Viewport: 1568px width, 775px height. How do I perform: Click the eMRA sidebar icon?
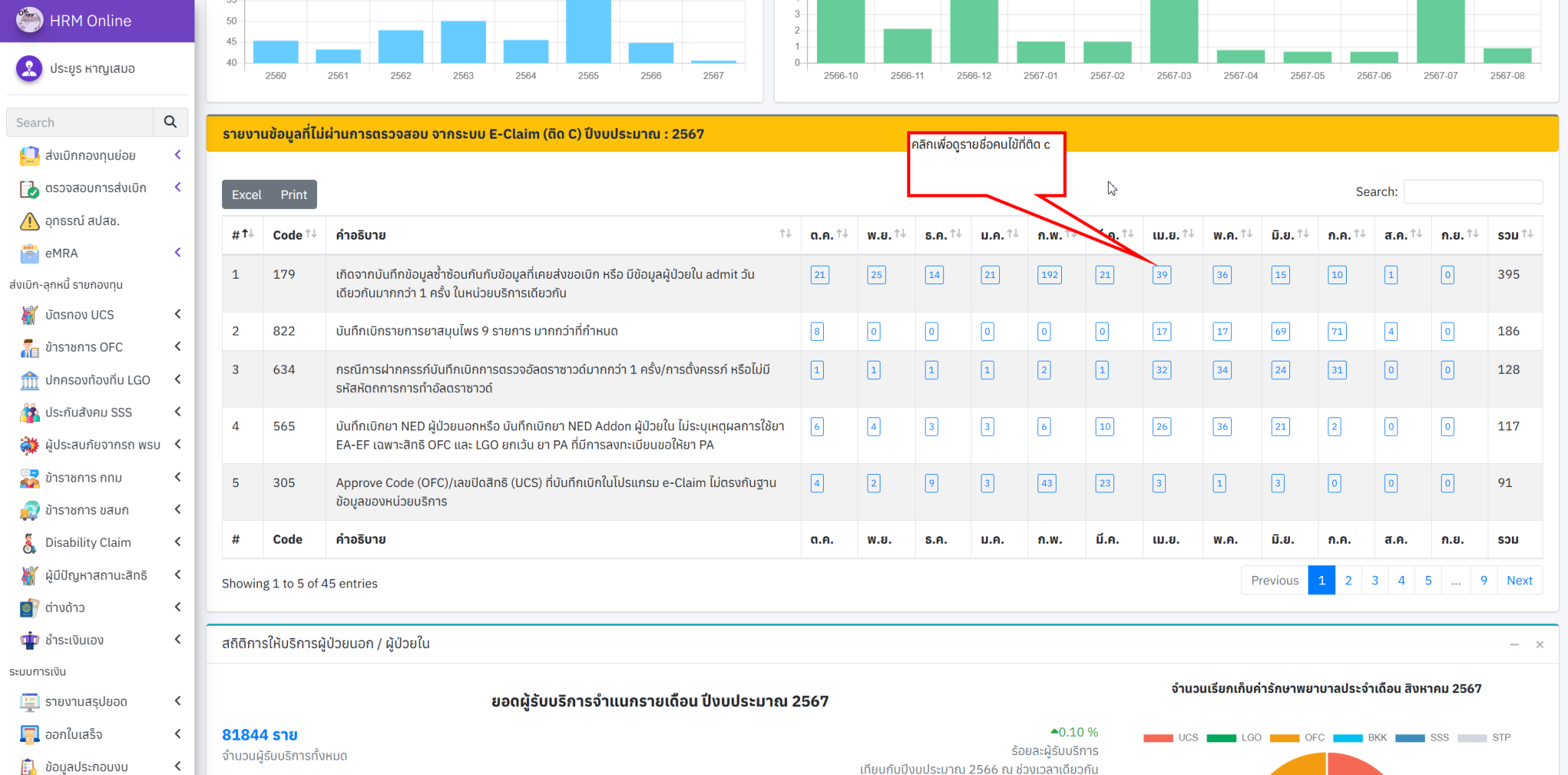click(29, 253)
